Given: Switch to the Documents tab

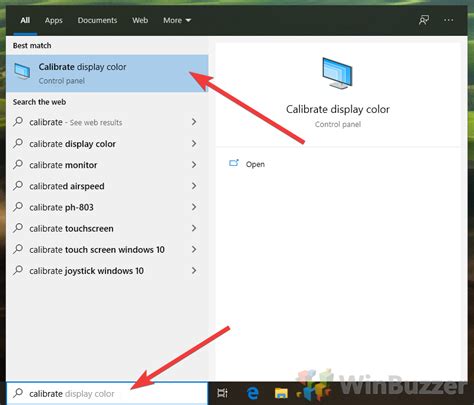Looking at the screenshot, I should pos(97,20).
